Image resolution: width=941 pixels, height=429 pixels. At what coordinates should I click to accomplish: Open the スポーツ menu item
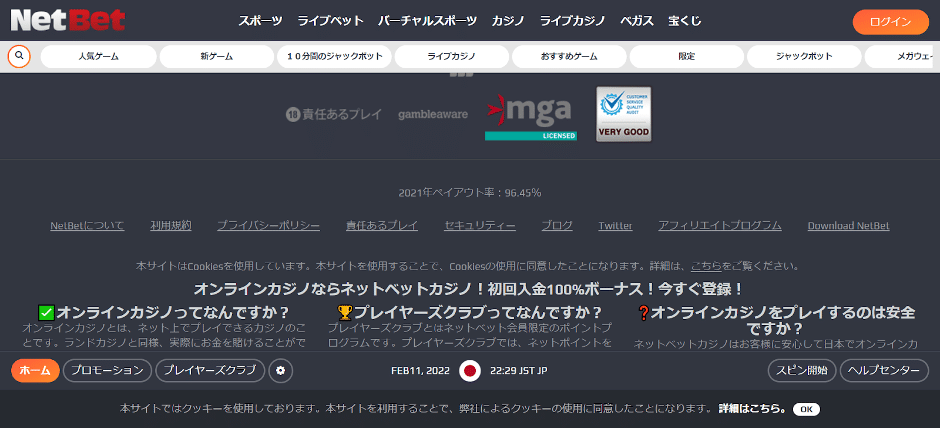pos(260,21)
